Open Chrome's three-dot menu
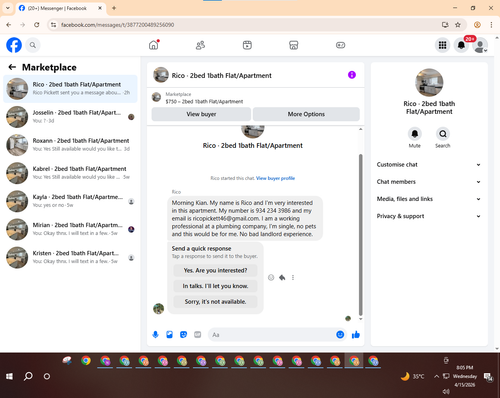The image size is (500, 398). pos(491,25)
